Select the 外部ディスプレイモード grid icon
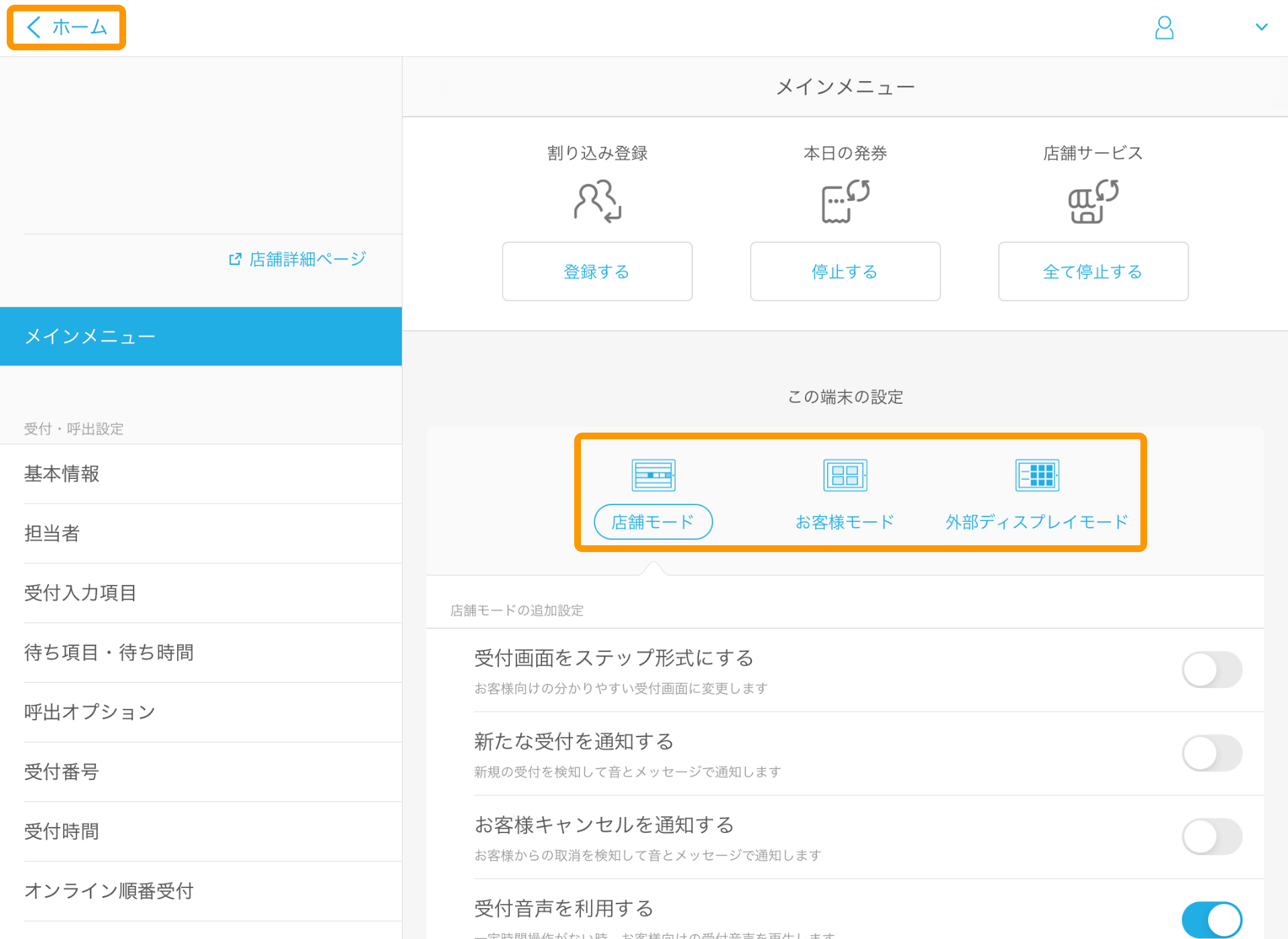1288x939 pixels. [1036, 475]
